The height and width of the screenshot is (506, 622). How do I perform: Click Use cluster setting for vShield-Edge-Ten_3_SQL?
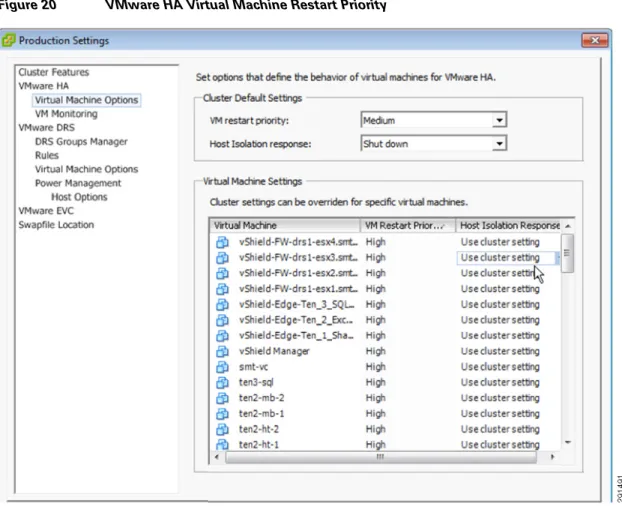[500, 305]
